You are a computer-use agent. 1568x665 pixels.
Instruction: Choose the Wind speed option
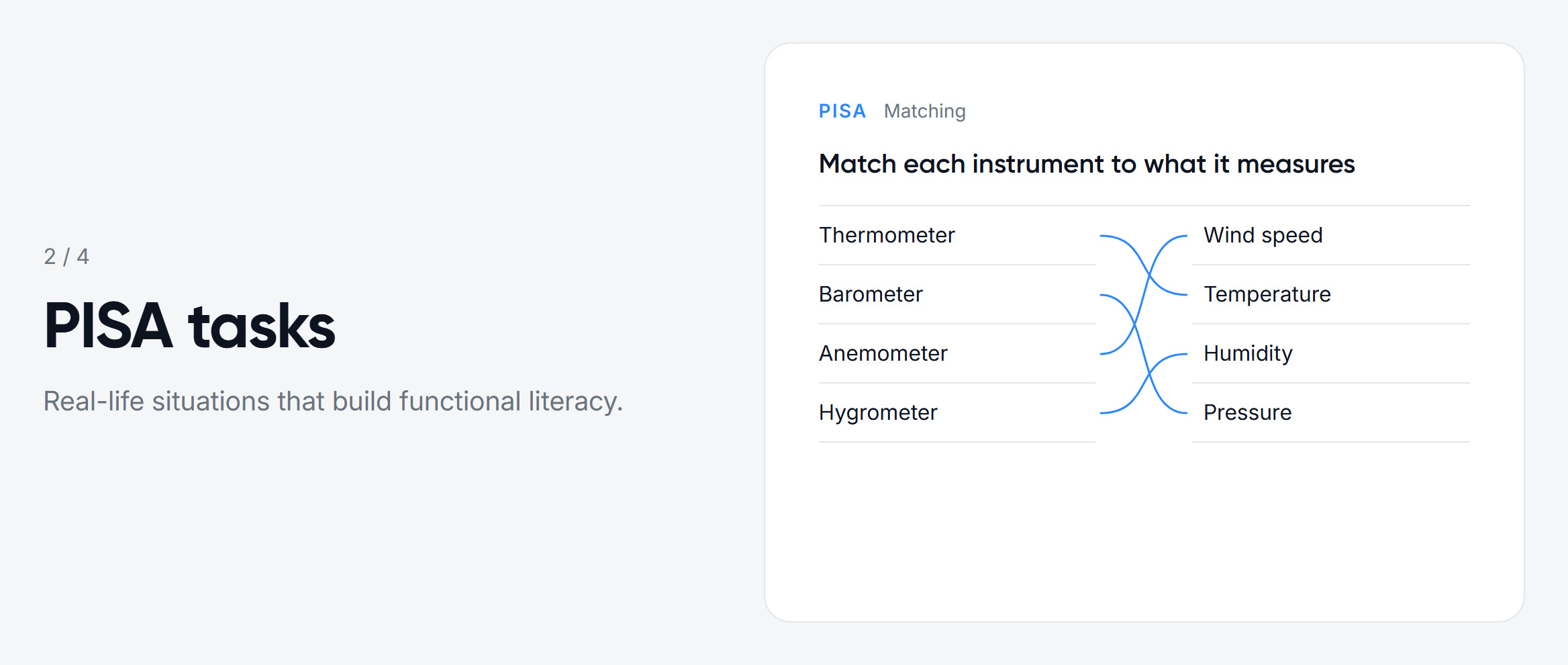click(1330, 235)
